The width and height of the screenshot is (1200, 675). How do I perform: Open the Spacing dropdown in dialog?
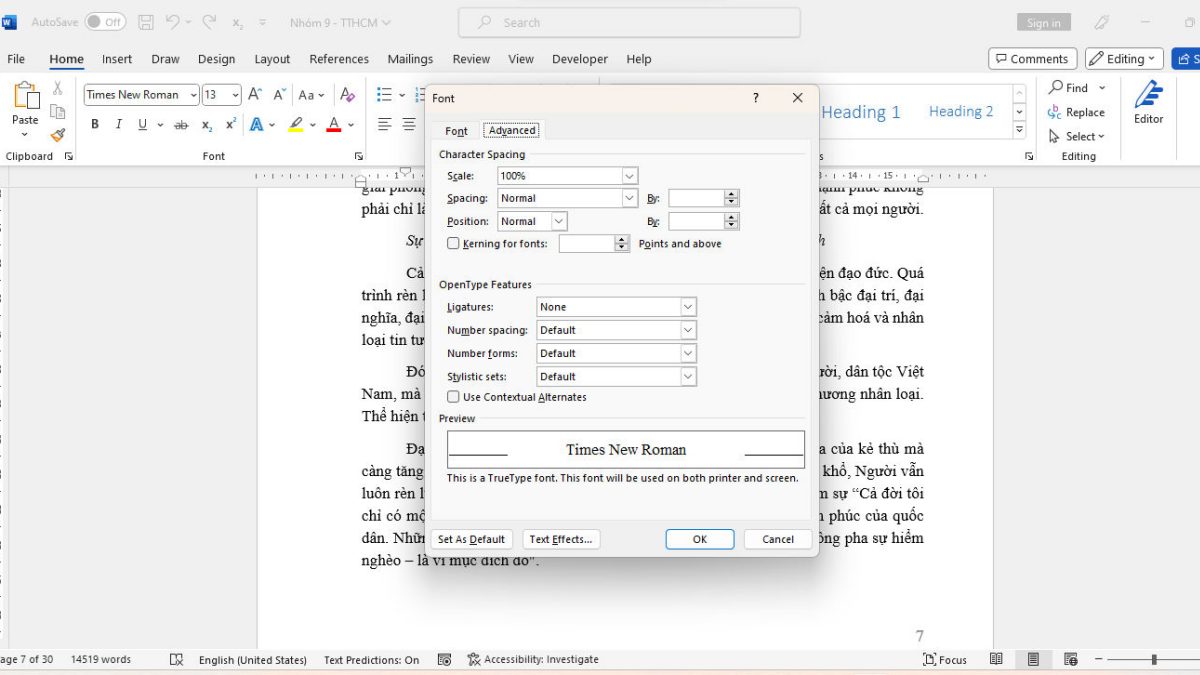(x=629, y=198)
